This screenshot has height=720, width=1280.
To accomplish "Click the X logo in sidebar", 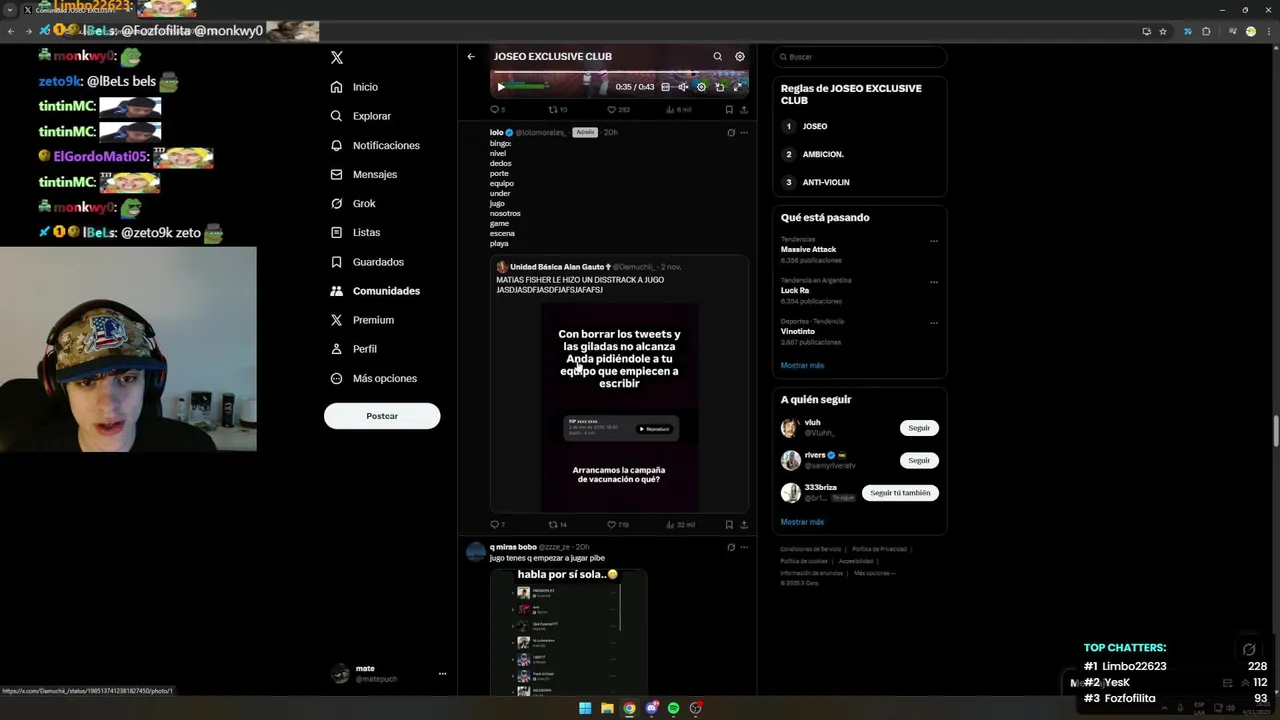I will [337, 58].
